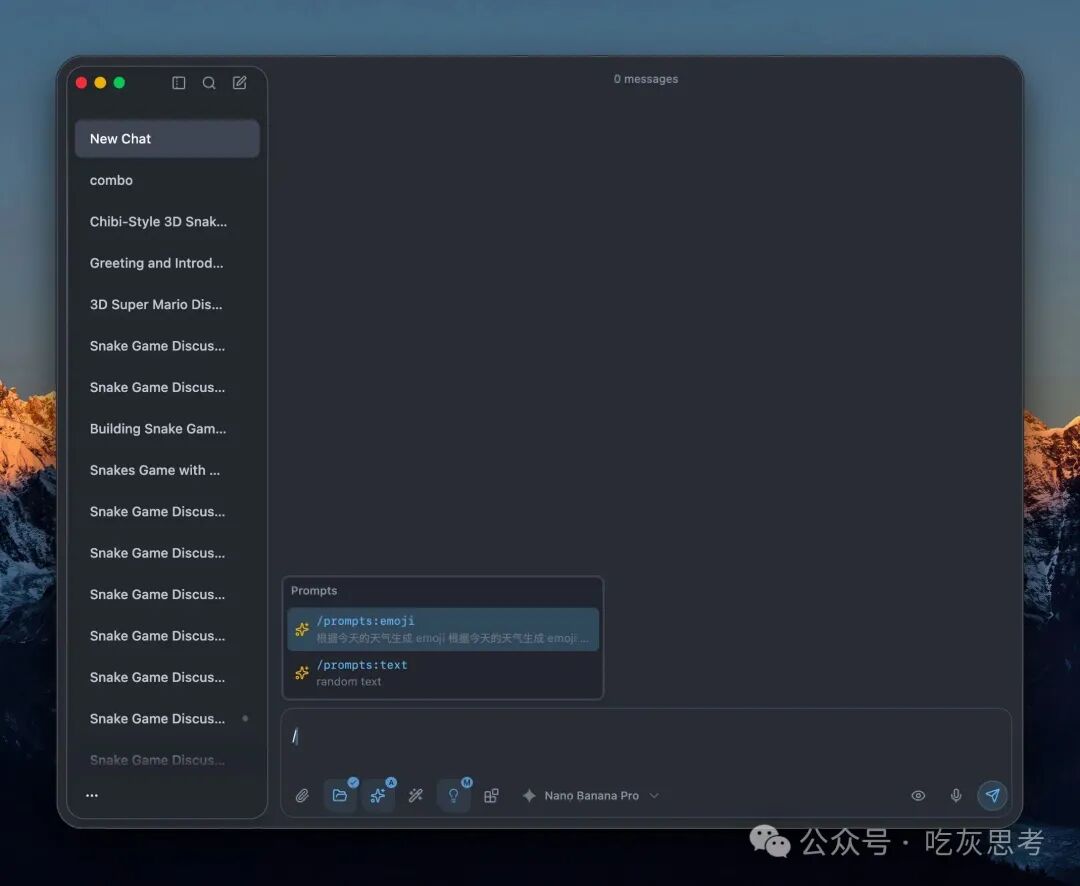Open the three-dots menu in sidebar
Image resolution: width=1080 pixels, height=886 pixels.
click(92, 795)
